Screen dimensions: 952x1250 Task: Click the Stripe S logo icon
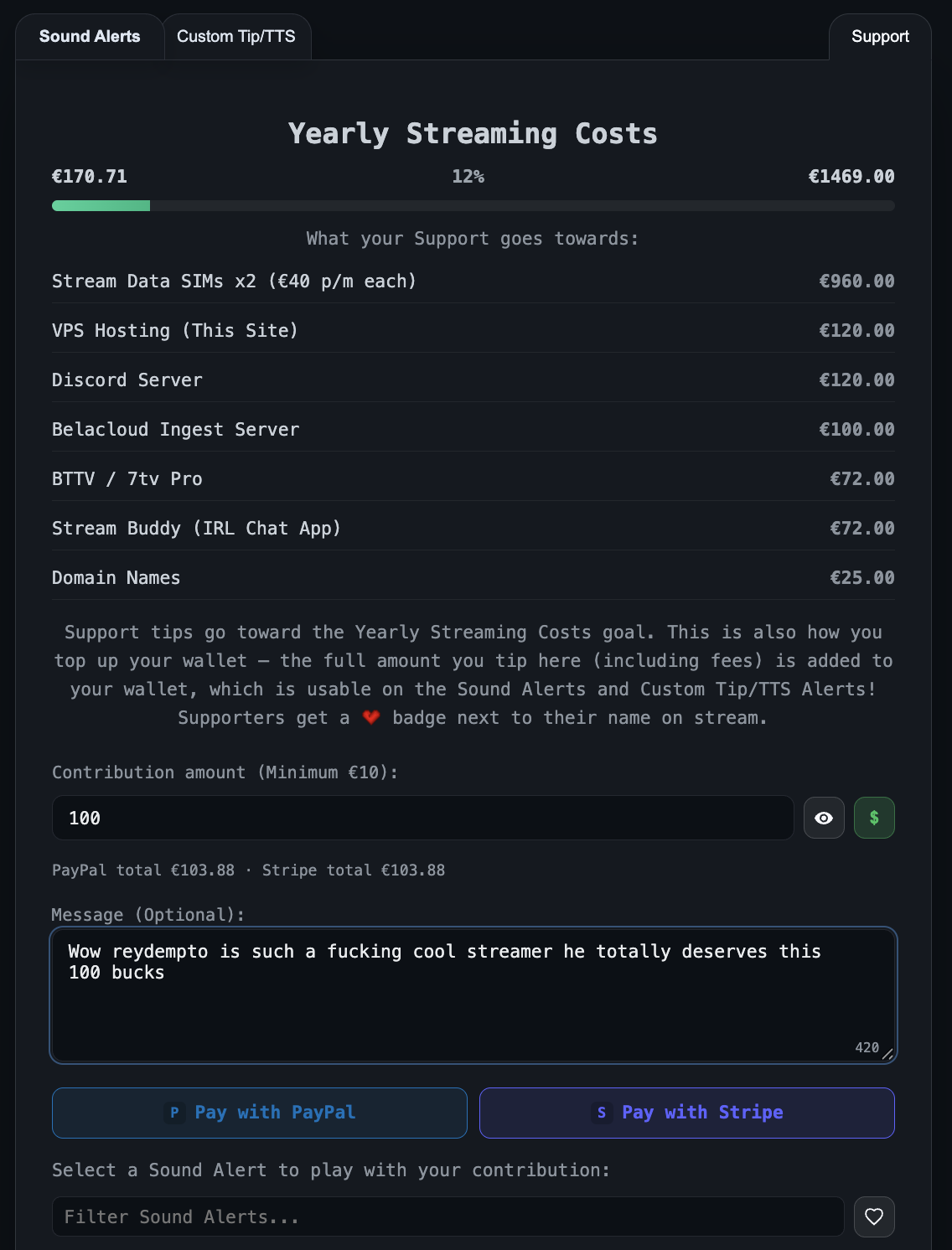[602, 1113]
